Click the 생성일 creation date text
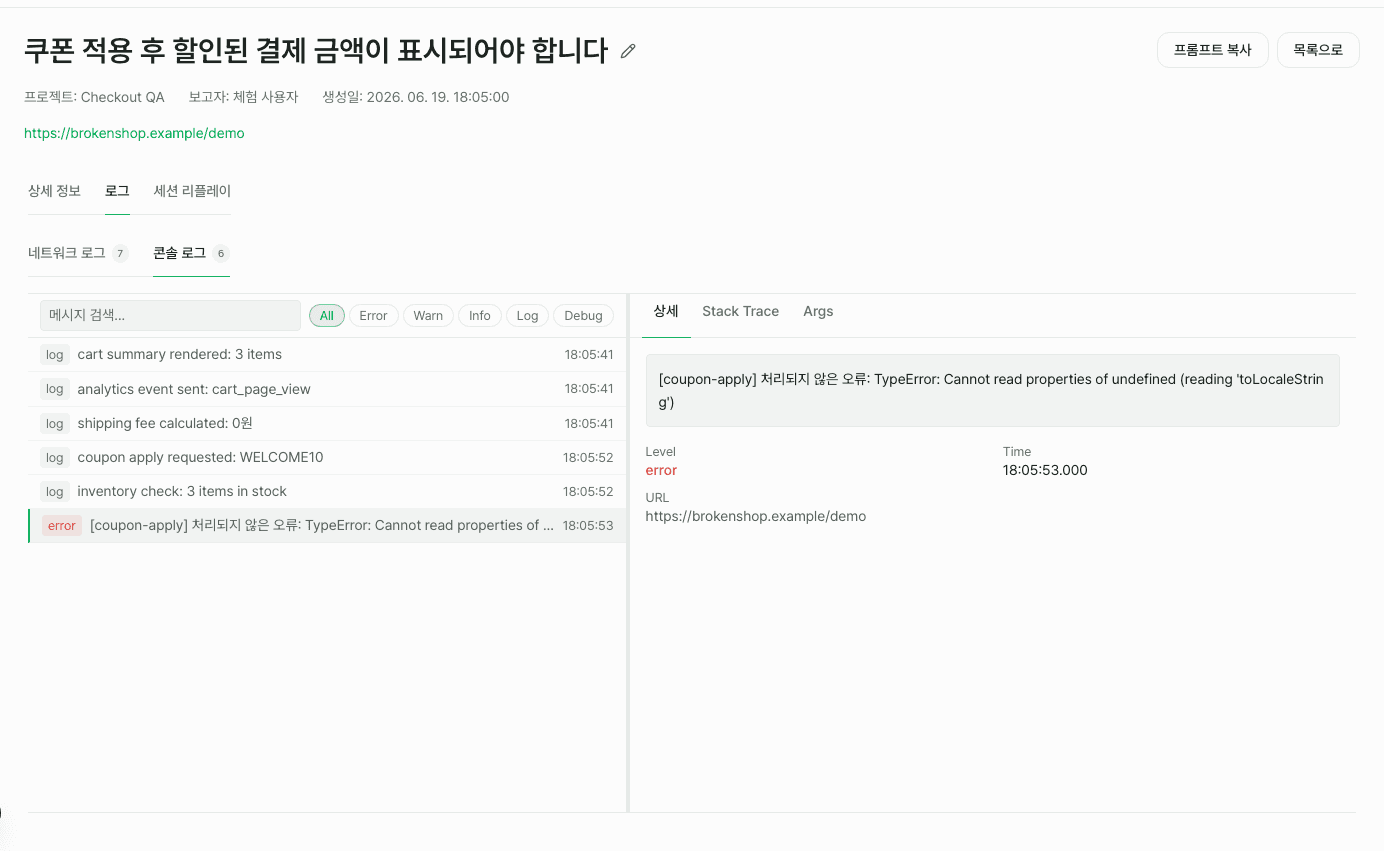 [x=416, y=97]
